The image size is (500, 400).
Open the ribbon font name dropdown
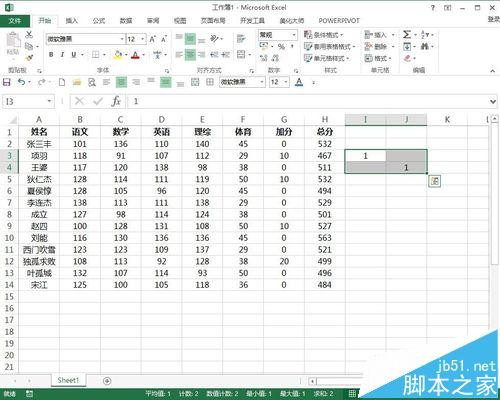point(122,39)
